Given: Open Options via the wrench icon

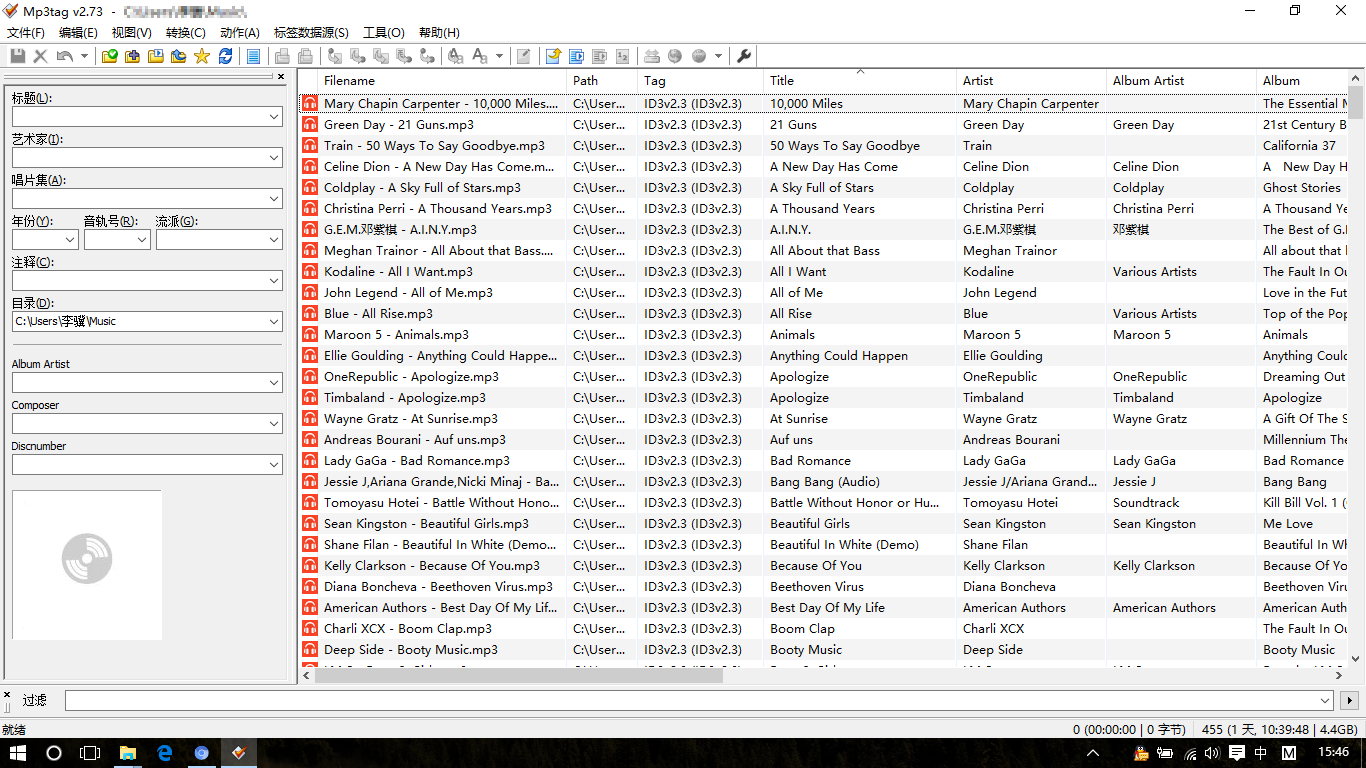Looking at the screenshot, I should pyautogui.click(x=743, y=56).
